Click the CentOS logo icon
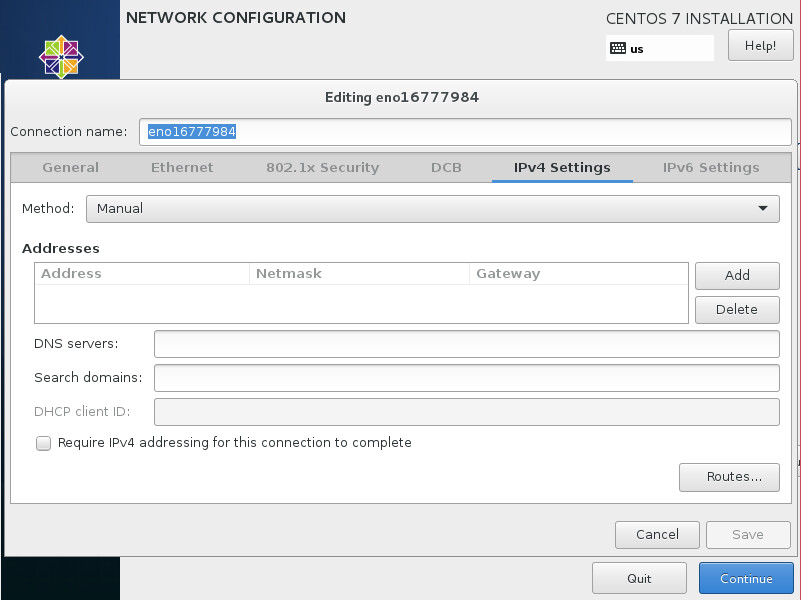This screenshot has height=600, width=801. coord(61,57)
